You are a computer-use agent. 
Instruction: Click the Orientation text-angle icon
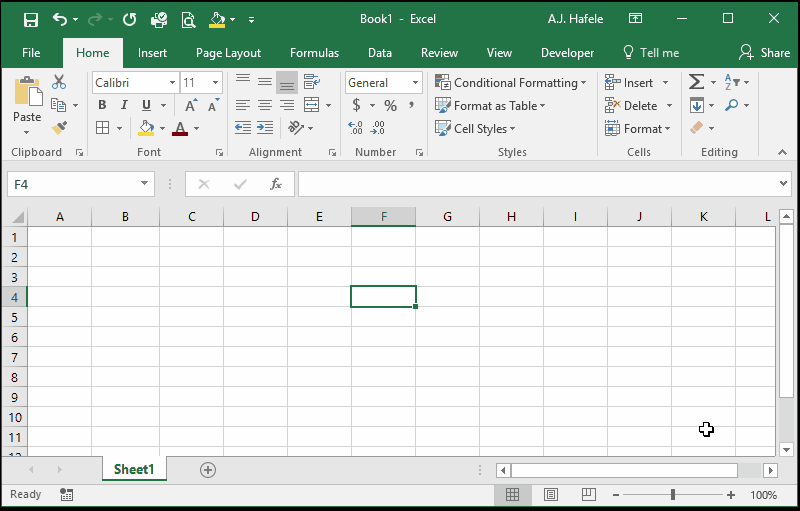(296, 127)
